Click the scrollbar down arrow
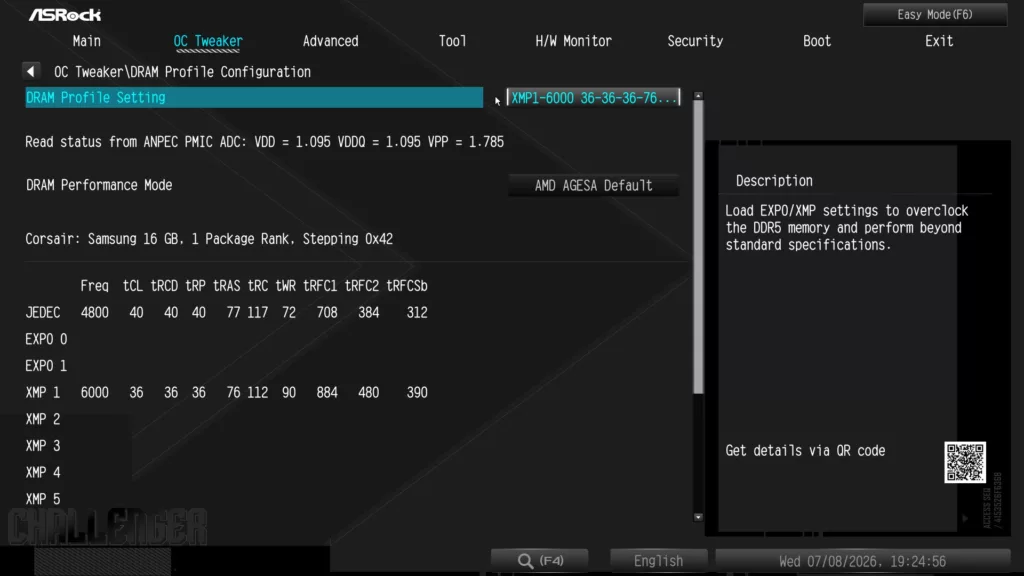 (698, 517)
